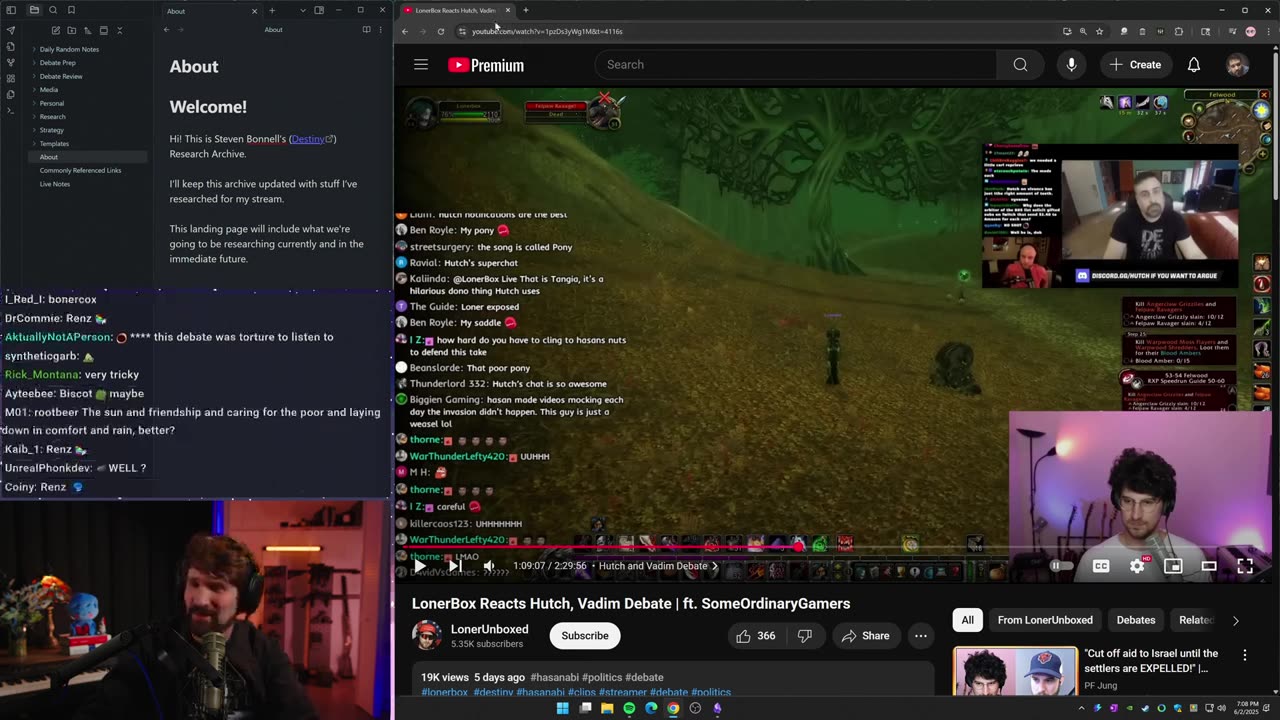Open the video settings gear
Image resolution: width=1280 pixels, height=720 pixels.
1137,566
